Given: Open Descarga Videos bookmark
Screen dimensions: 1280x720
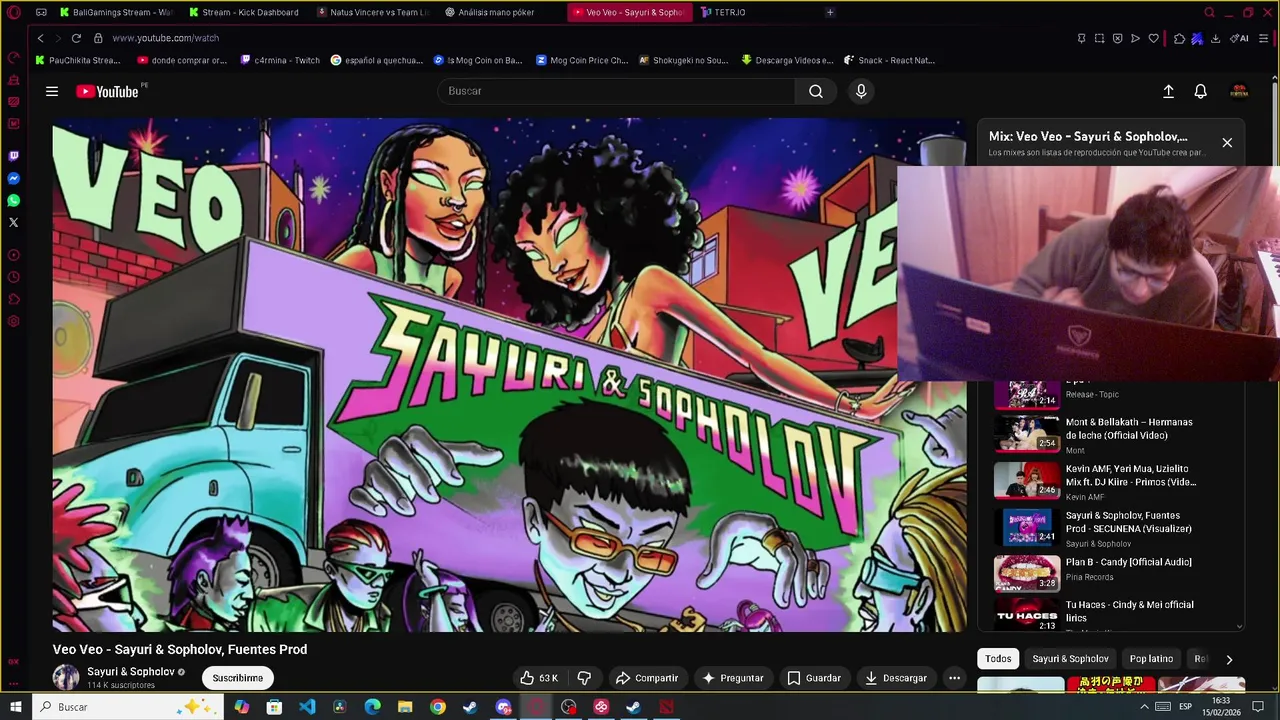Looking at the screenshot, I should point(788,60).
